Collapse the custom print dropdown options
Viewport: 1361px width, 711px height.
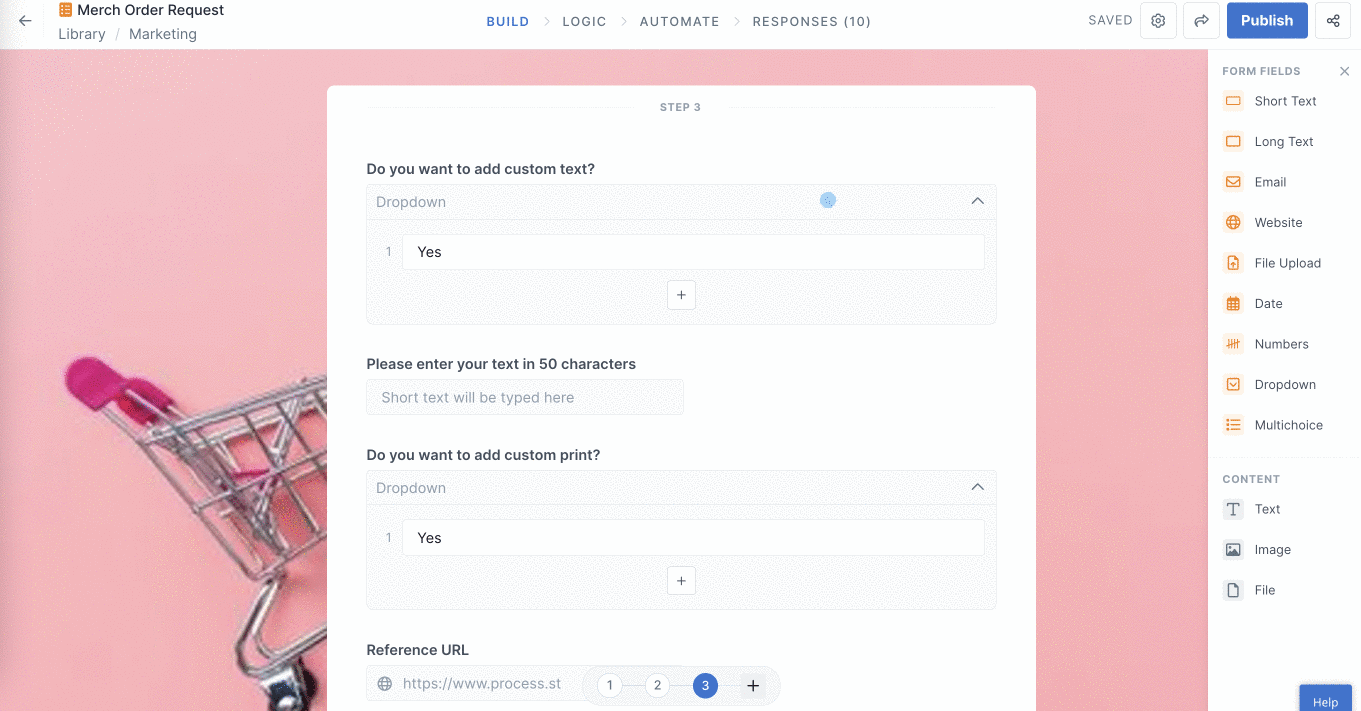pyautogui.click(x=977, y=488)
